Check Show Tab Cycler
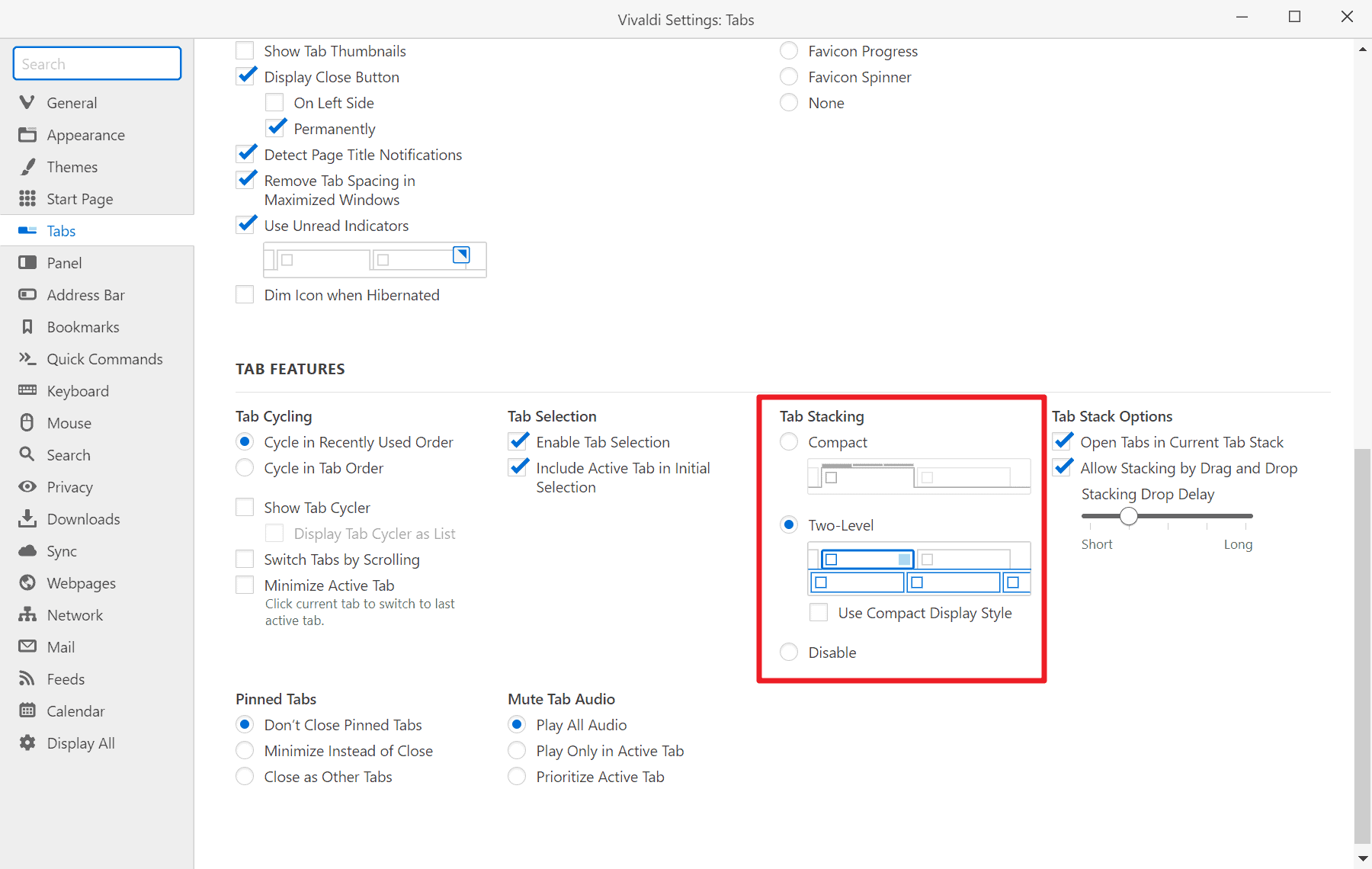 tap(245, 508)
